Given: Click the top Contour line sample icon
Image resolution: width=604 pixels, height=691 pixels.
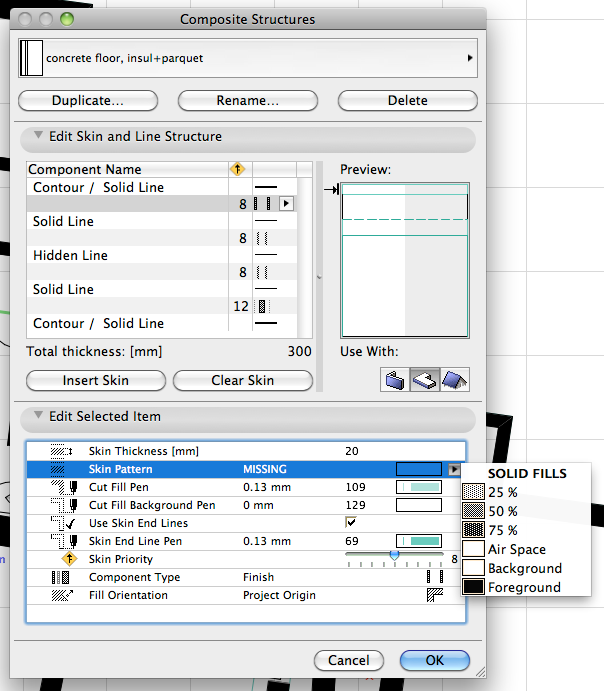Looking at the screenshot, I should tap(266, 187).
